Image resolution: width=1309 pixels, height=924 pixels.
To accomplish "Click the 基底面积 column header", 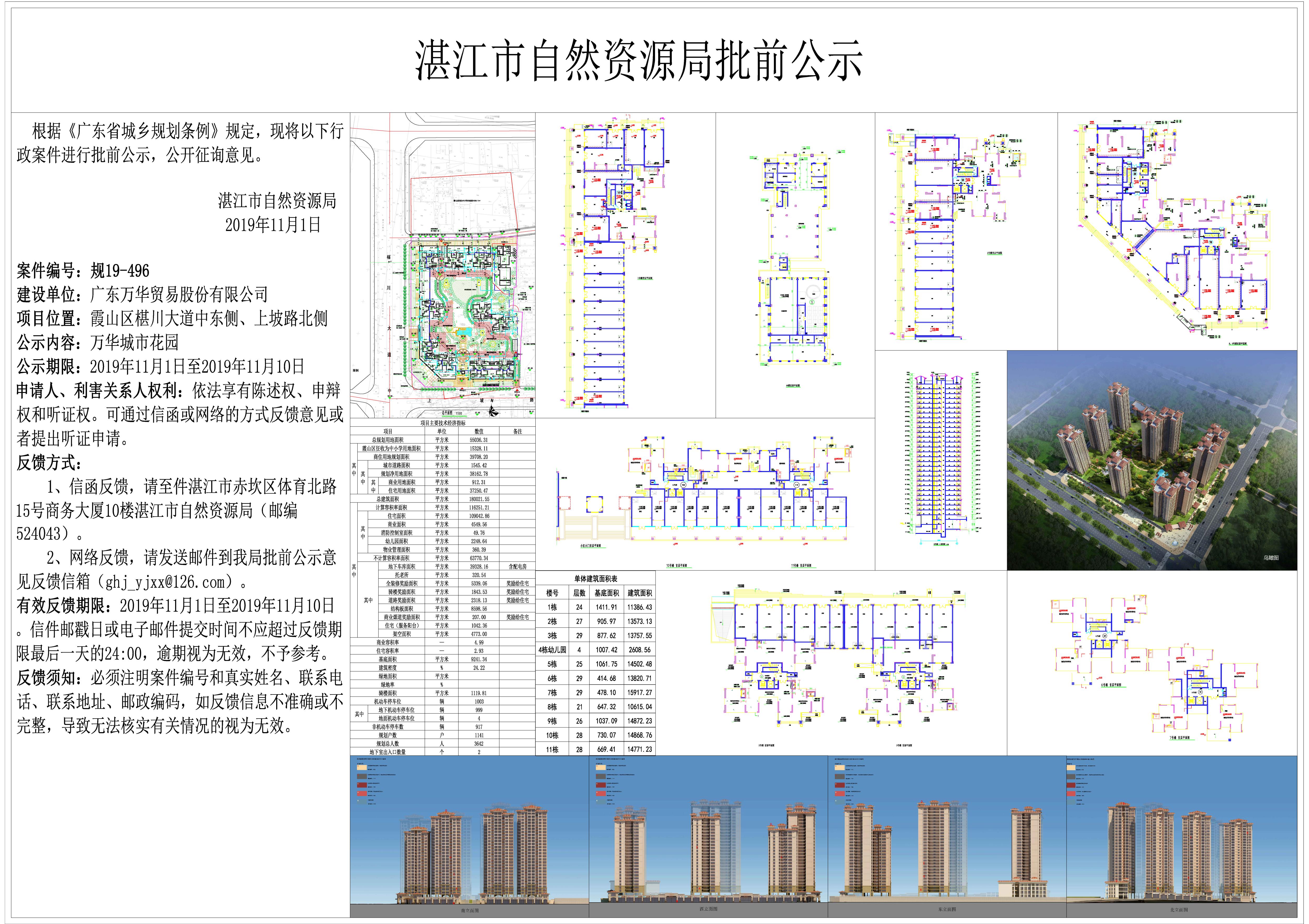I will [606, 593].
